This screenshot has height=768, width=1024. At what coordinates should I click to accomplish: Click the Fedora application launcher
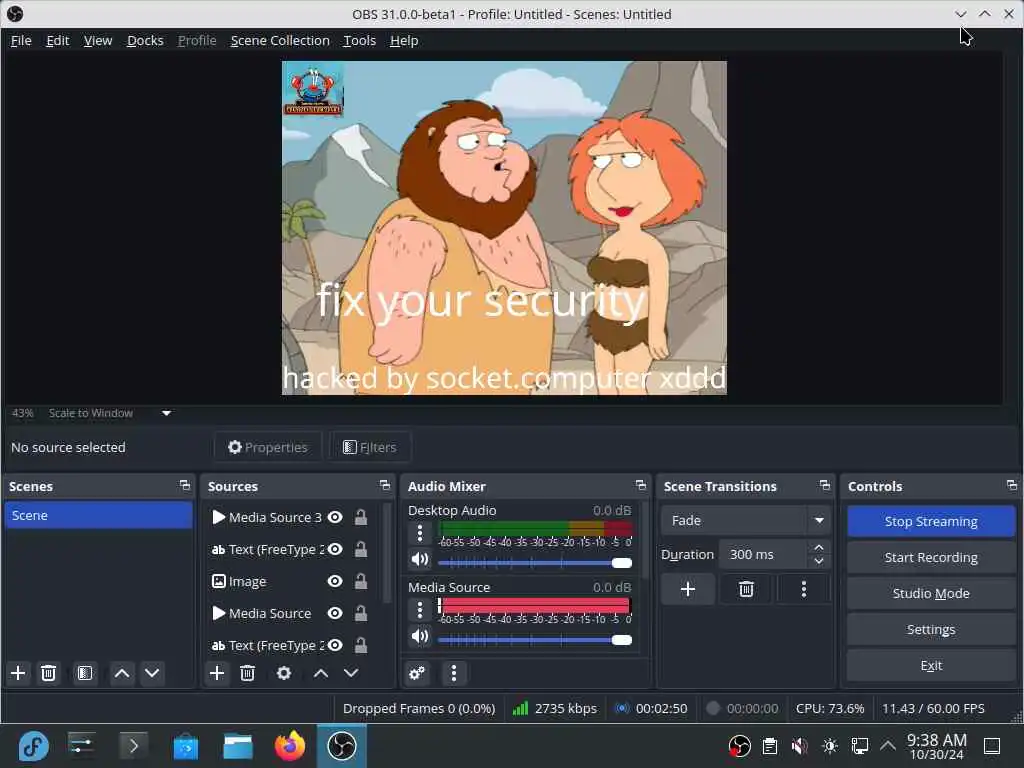coord(33,746)
